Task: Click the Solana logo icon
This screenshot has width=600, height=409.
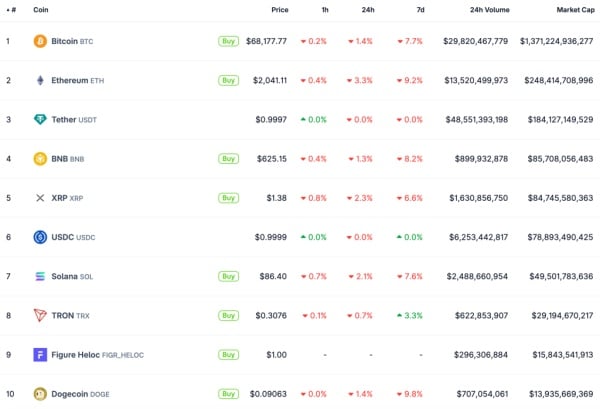Action: coord(40,276)
